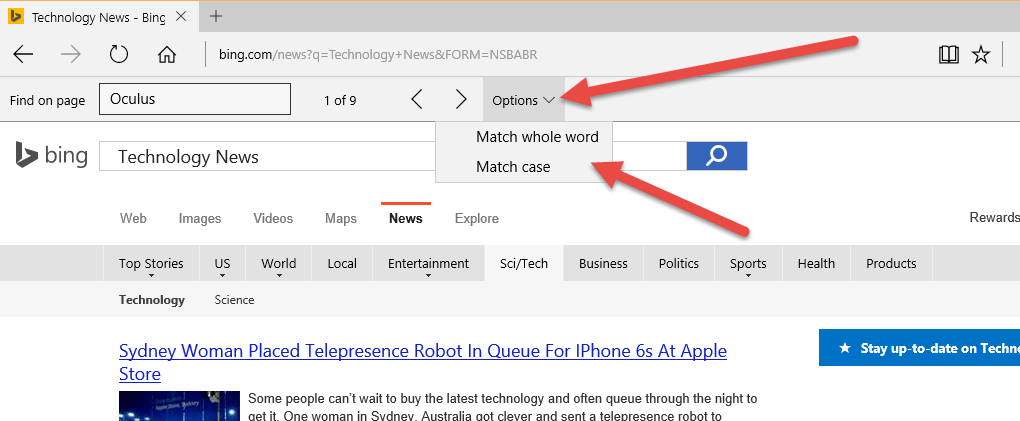Select the Sci/Tech category
Screen dimensions: 1020x421
click(x=524, y=264)
